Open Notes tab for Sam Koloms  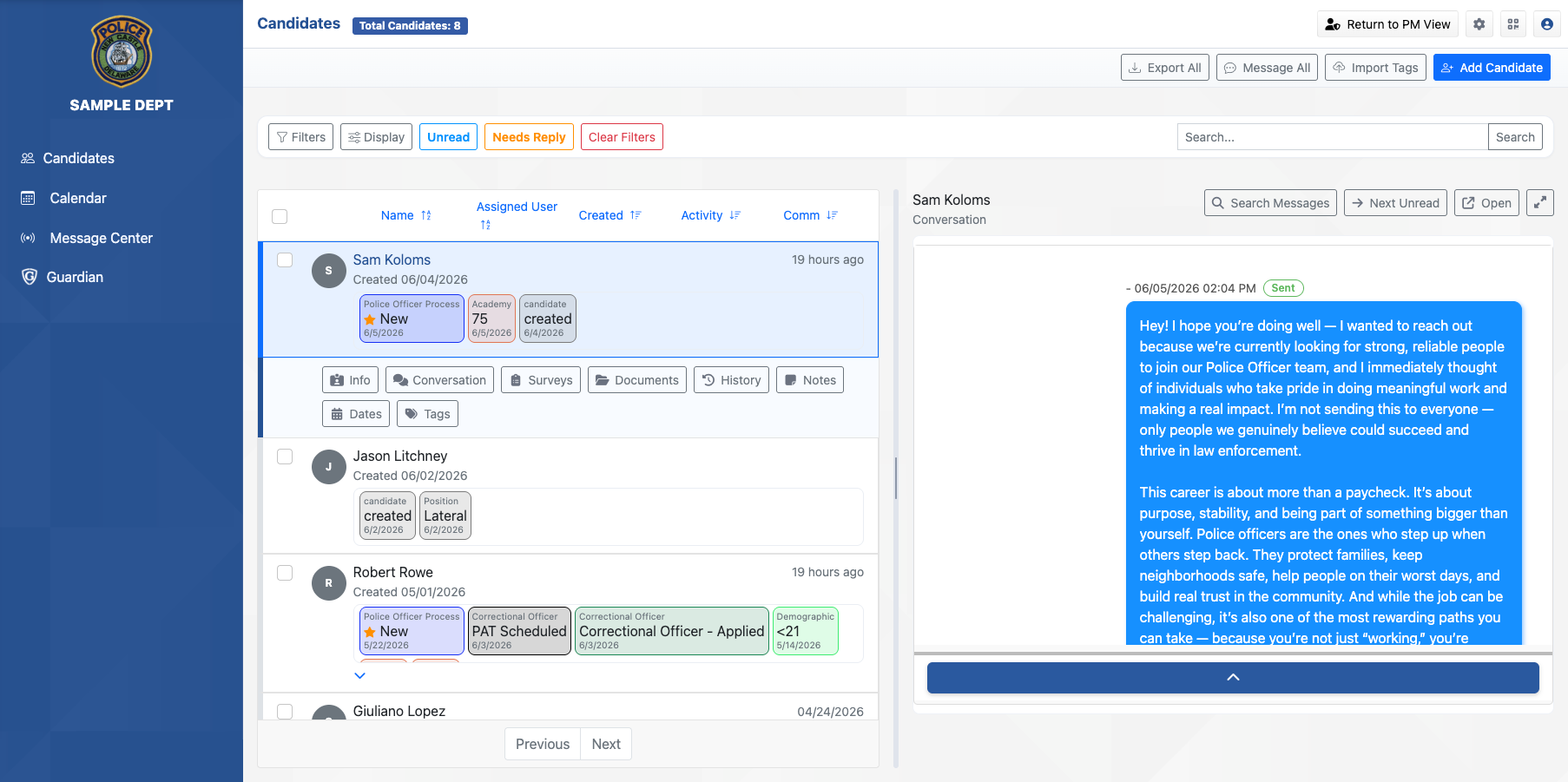coord(810,380)
